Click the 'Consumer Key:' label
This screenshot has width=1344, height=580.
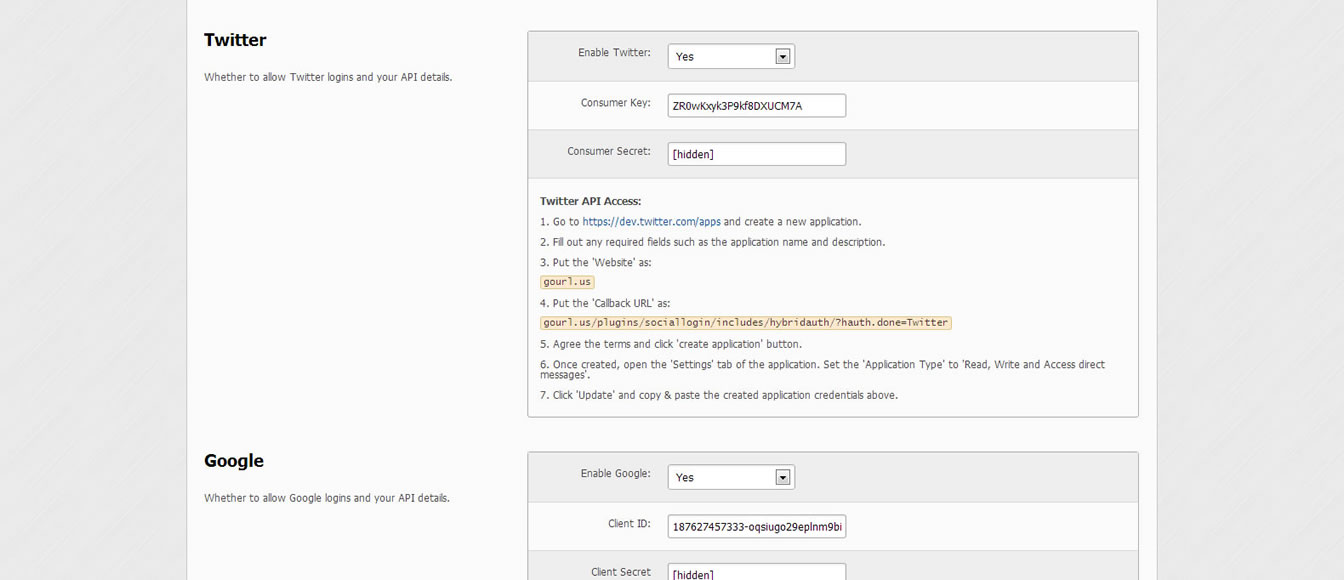tap(615, 103)
